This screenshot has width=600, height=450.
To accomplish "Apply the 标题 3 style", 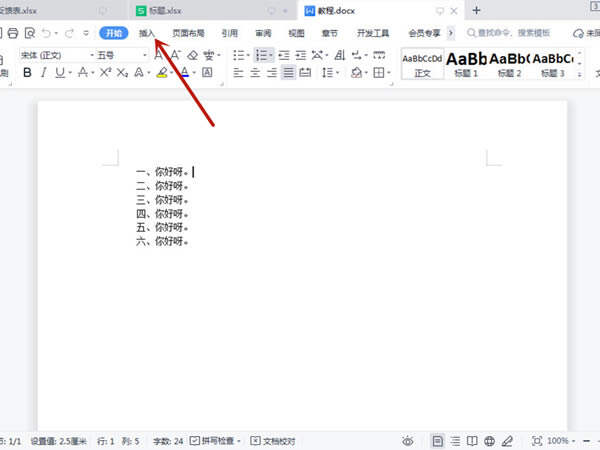I will click(553, 64).
